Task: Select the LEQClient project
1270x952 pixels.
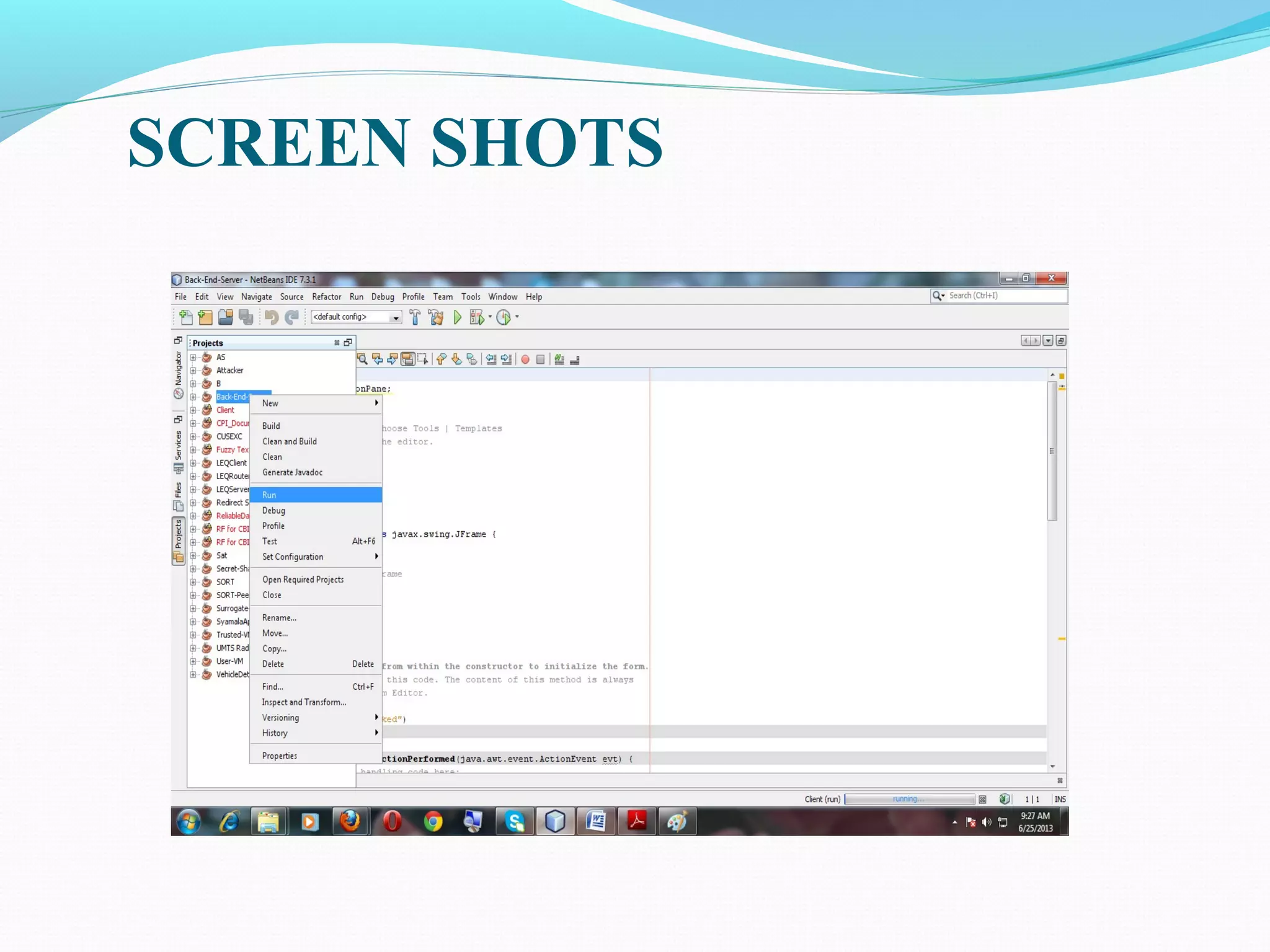Action: [x=231, y=463]
